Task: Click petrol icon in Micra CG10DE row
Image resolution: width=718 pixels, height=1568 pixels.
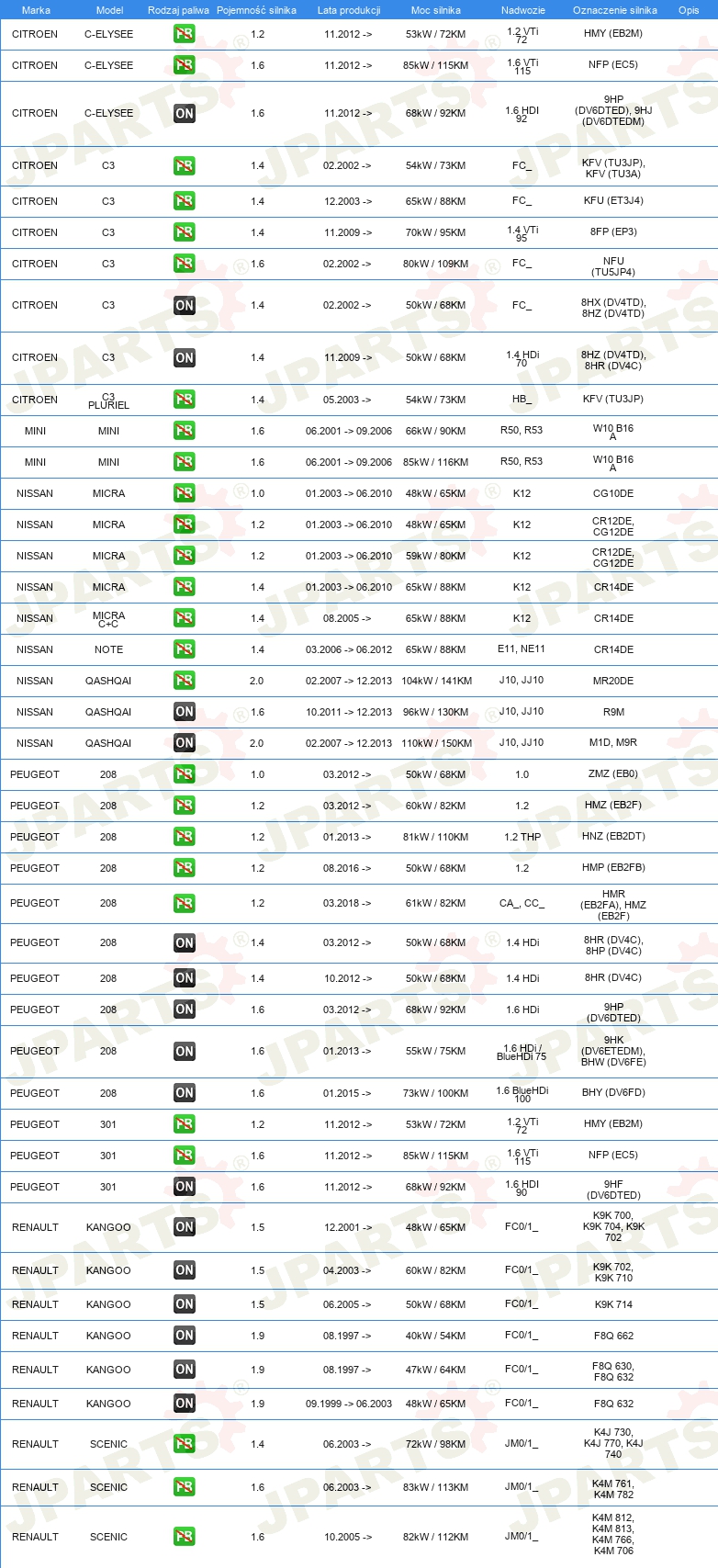Action: [x=185, y=493]
